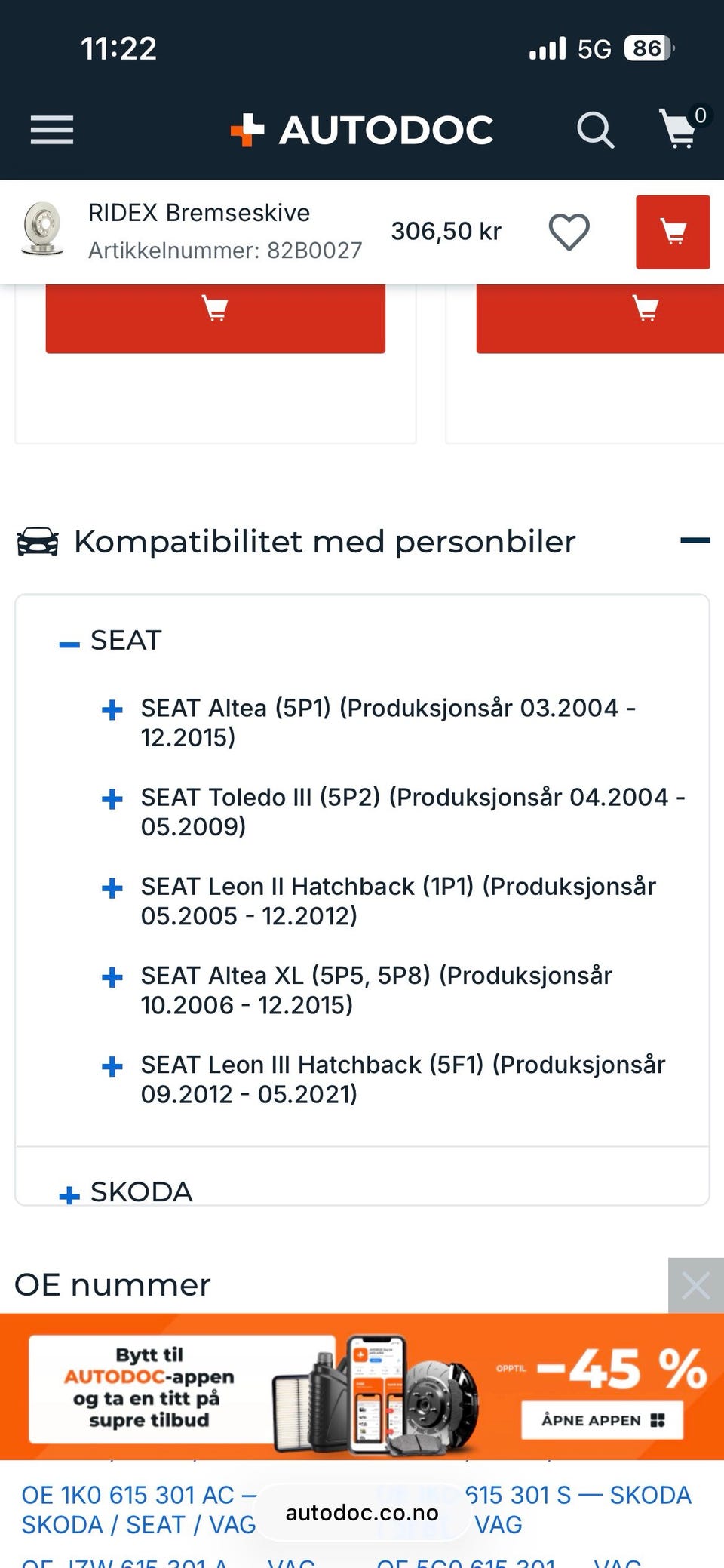
Task: Expand SEAT Toledo III (5P2) entry
Action: pos(112,799)
